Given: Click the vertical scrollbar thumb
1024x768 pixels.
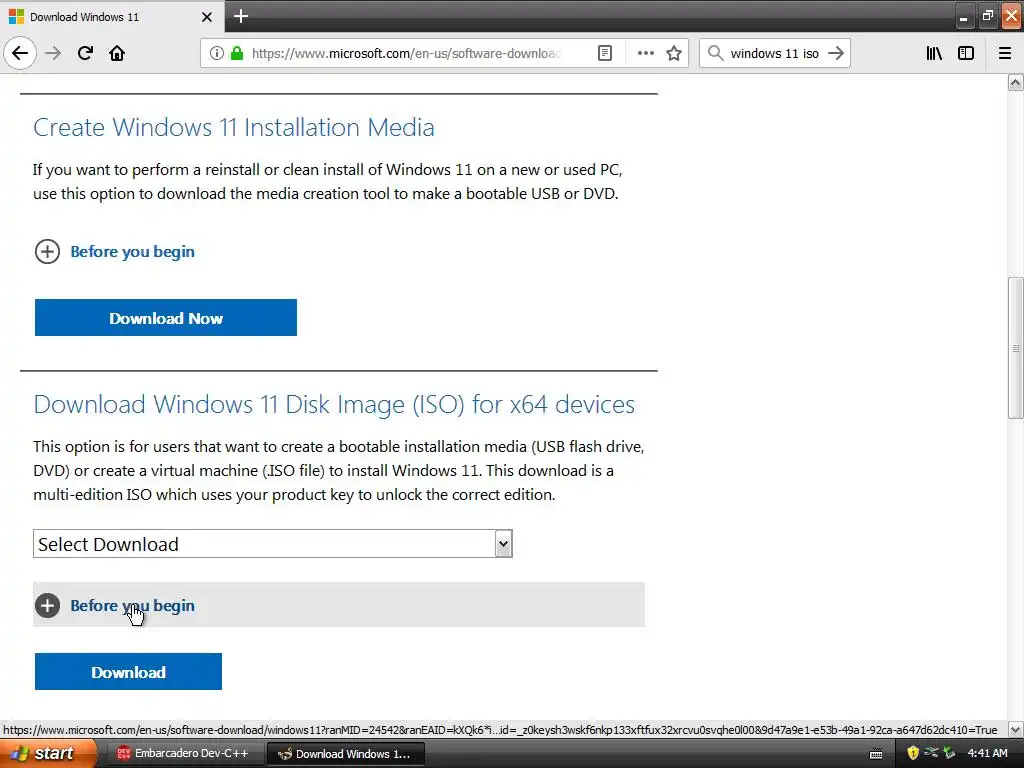Looking at the screenshot, I should click(x=1016, y=348).
